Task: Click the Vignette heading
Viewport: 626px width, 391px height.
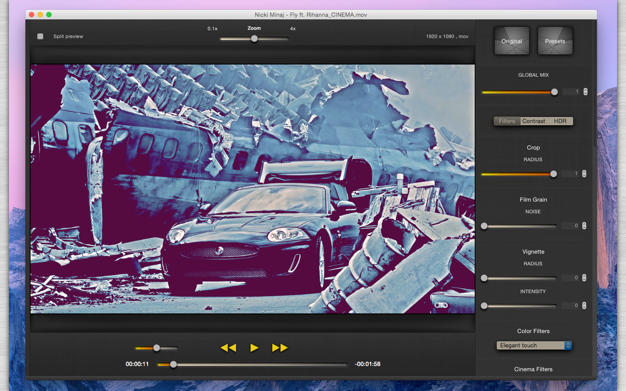Action: point(533,252)
